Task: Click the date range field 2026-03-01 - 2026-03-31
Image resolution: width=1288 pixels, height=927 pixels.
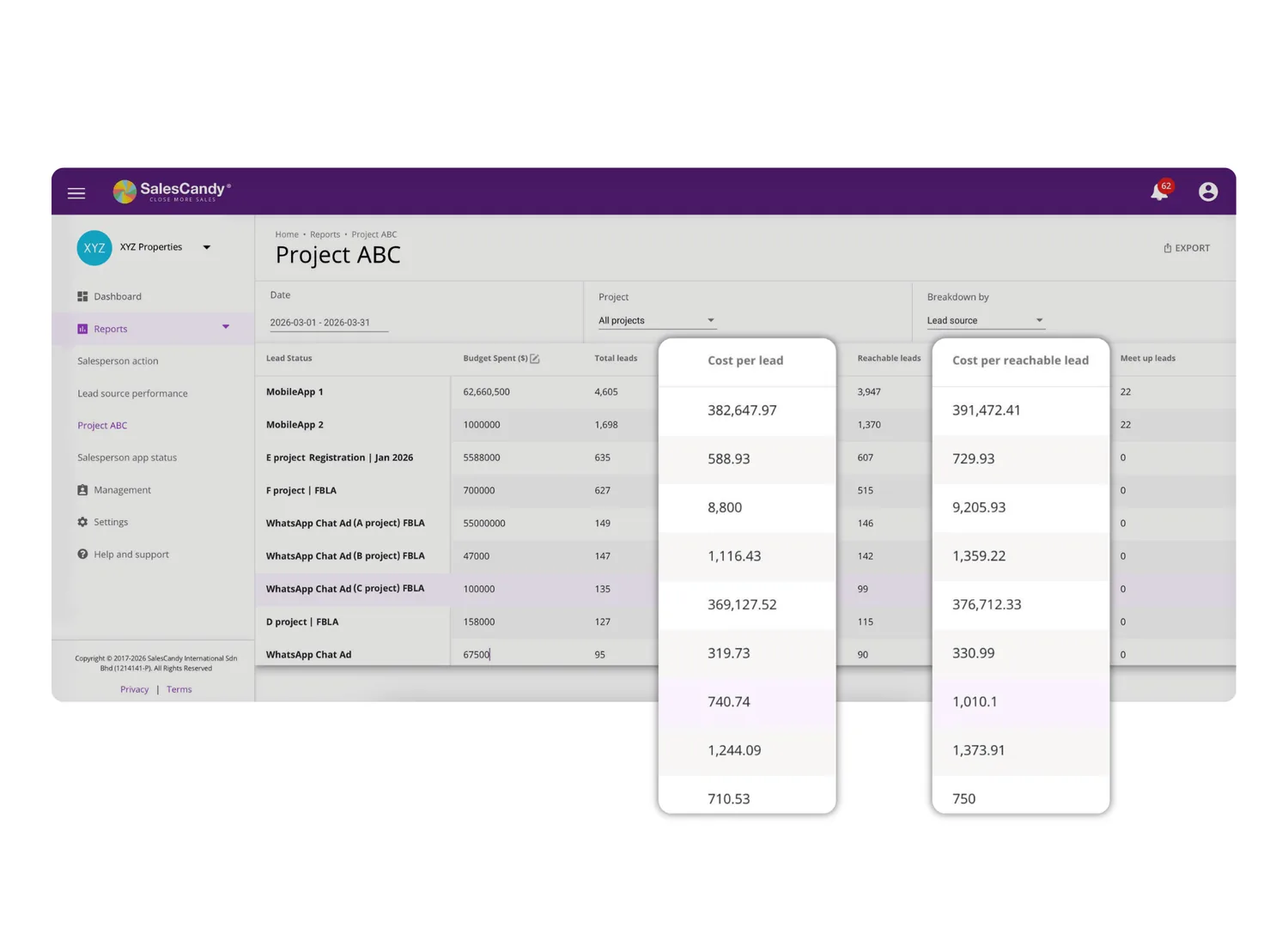Action: point(329,323)
